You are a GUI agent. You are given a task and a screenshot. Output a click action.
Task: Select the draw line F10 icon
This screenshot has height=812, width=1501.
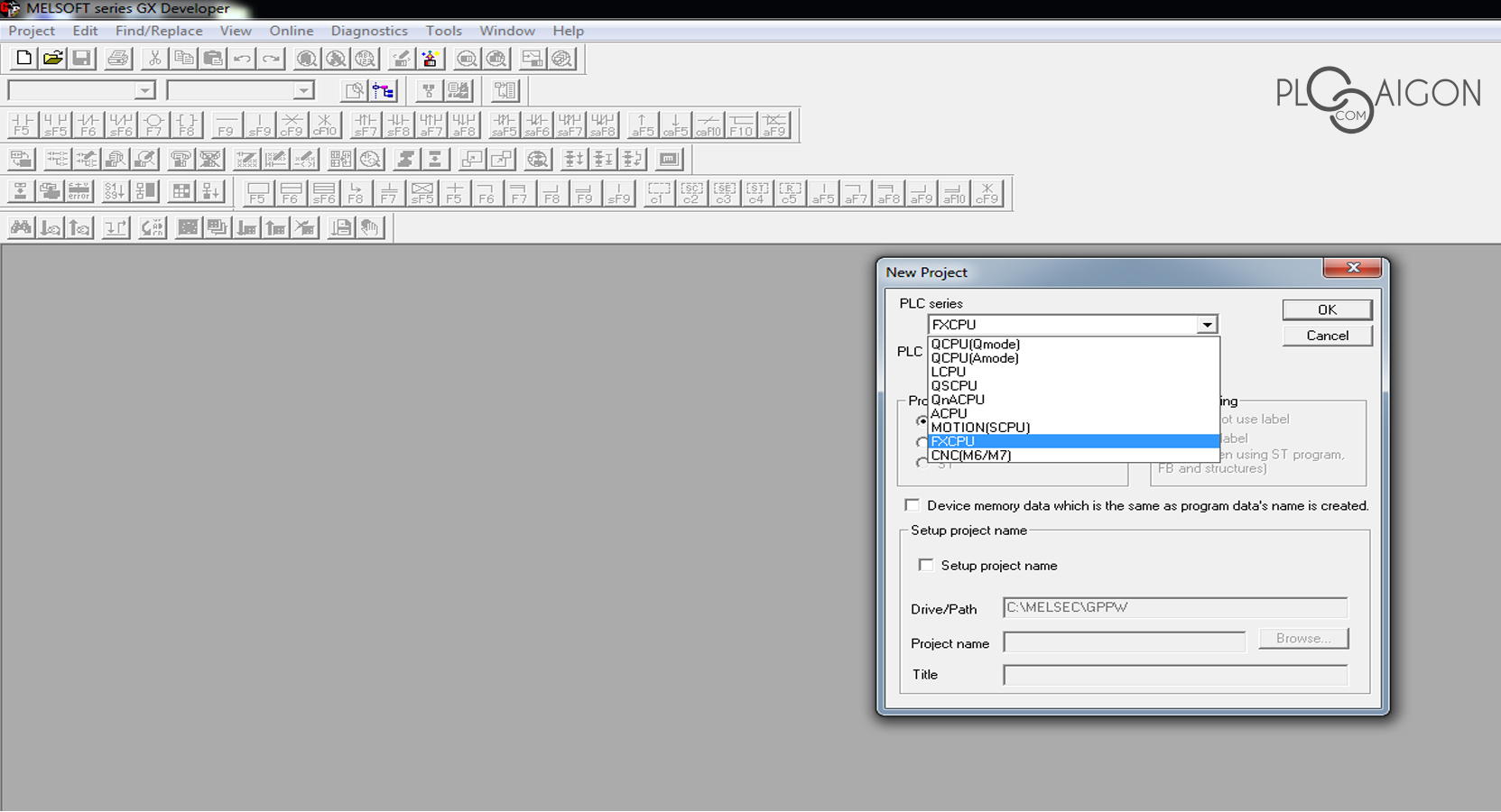(741, 125)
